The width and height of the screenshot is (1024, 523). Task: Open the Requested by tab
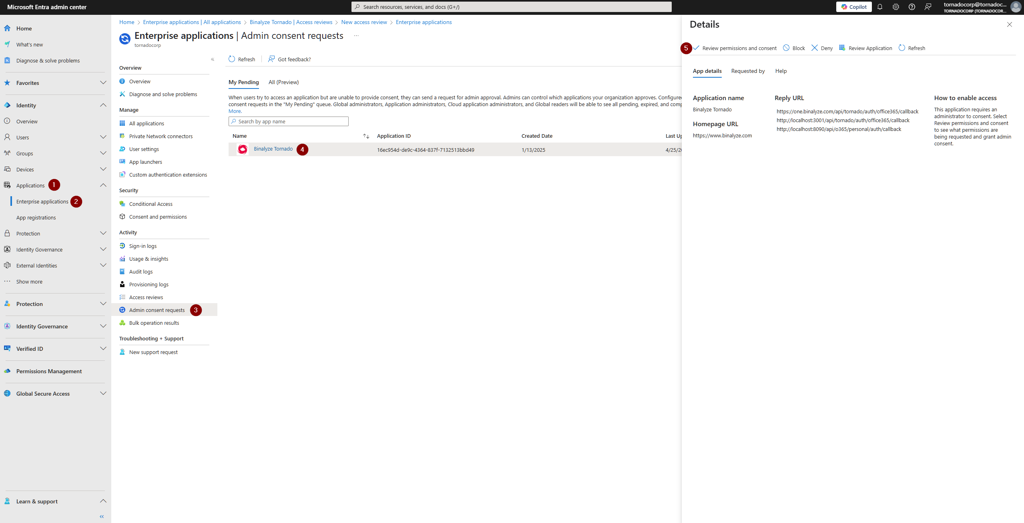(747, 71)
